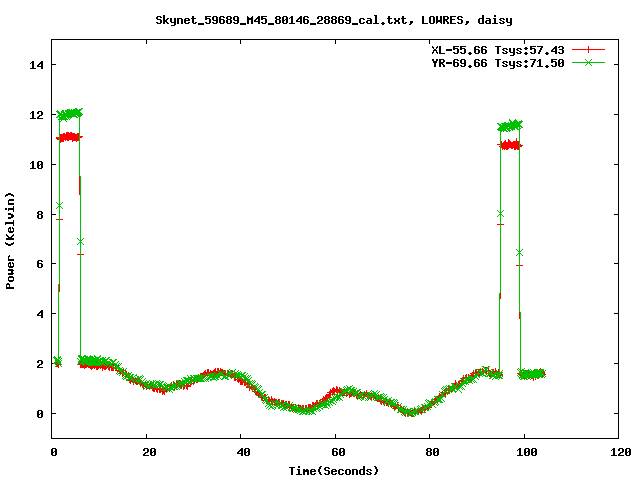Click legend entry XL-55.66 Tsys:57.43
This screenshot has width=640, height=480.
point(498,50)
